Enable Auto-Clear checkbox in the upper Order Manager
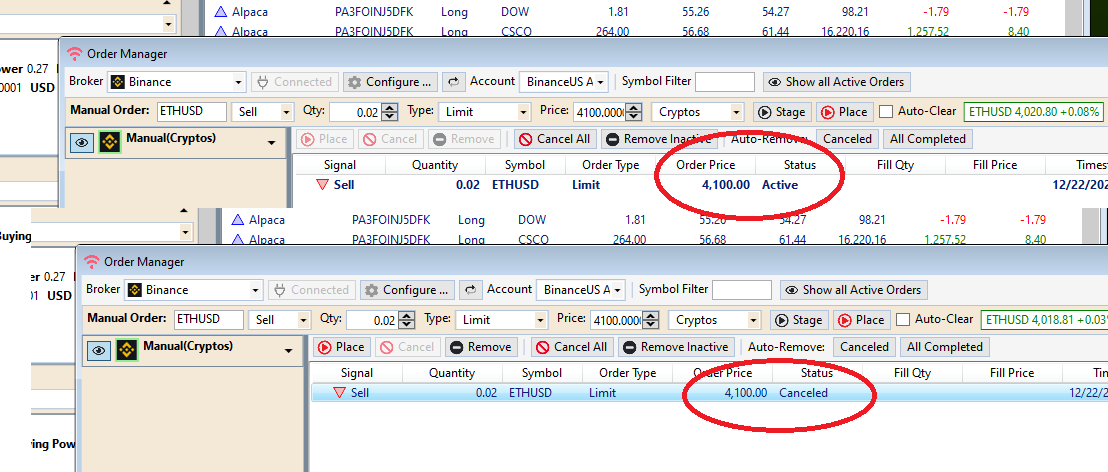This screenshot has width=1108, height=472. tap(886, 112)
